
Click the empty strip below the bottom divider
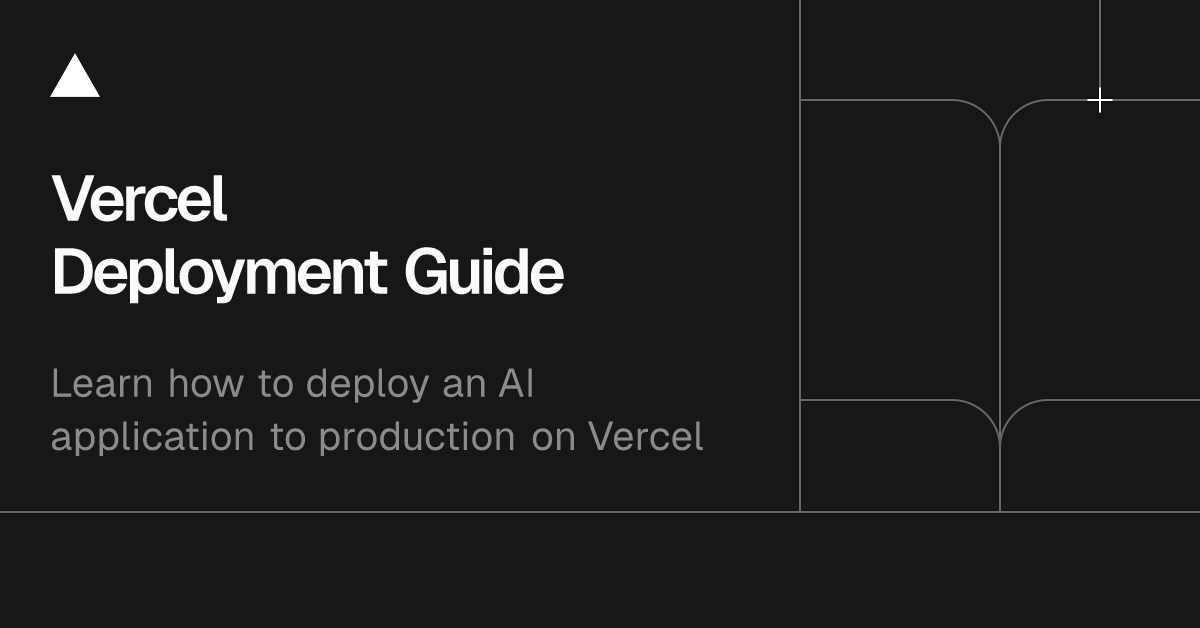pyautogui.click(x=600, y=570)
